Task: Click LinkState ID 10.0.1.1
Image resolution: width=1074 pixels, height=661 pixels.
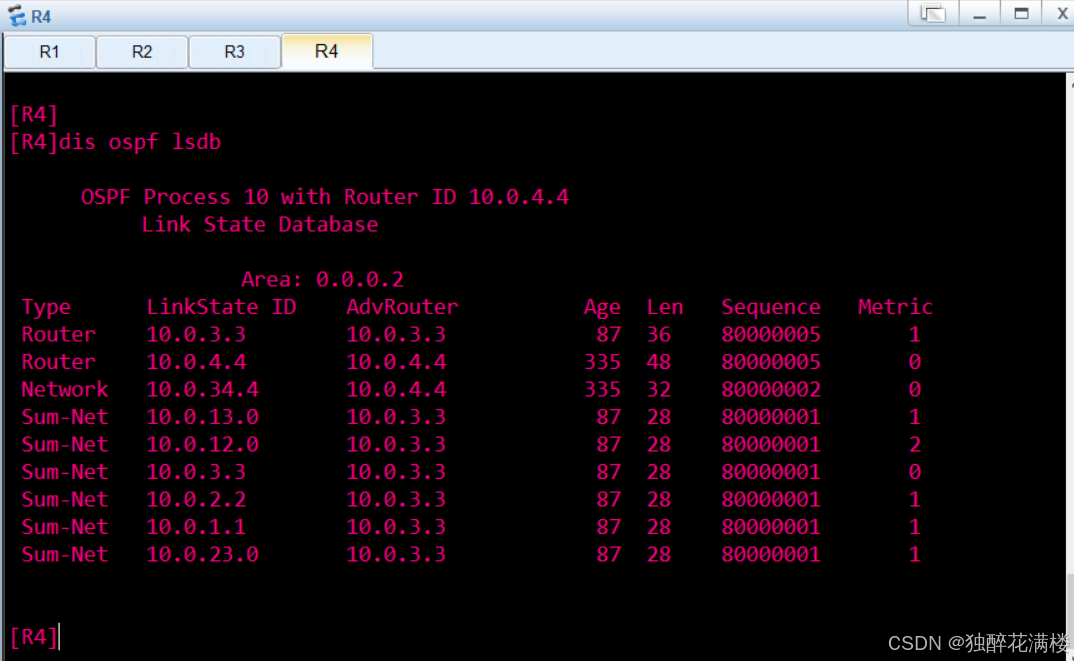Action: tap(196, 527)
